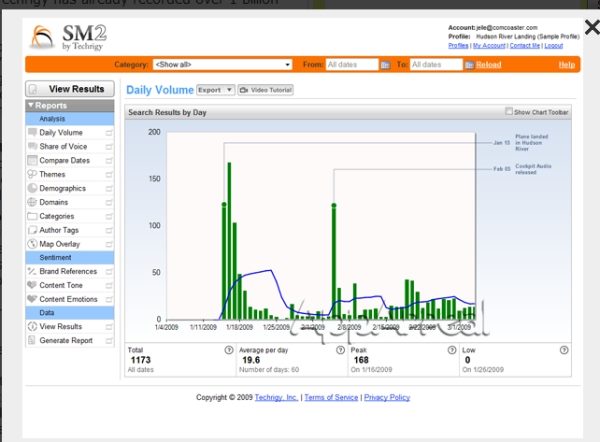
Task: Open the To date calendar picker icon
Action: click(x=470, y=65)
